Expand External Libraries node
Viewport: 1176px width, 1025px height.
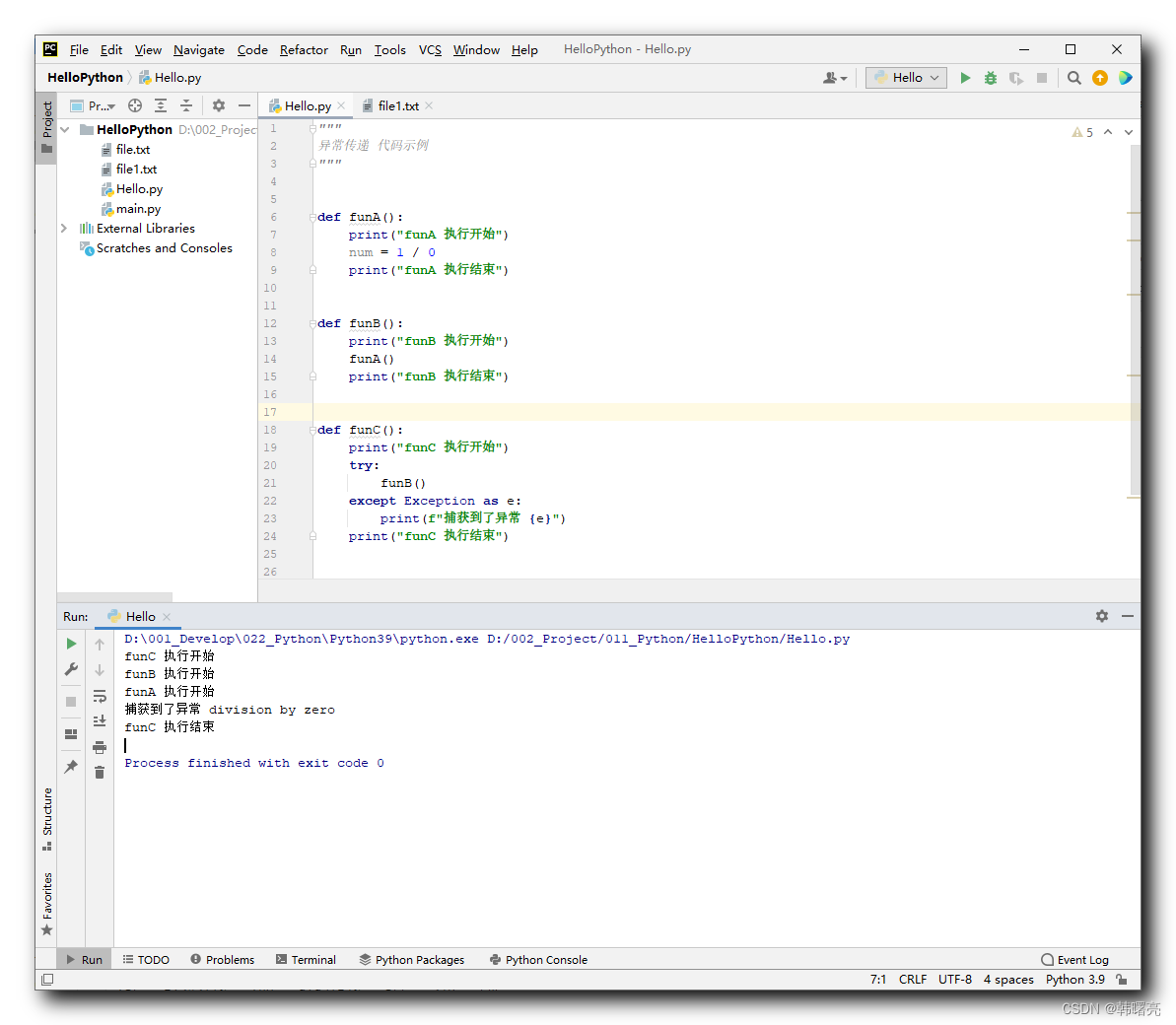[x=64, y=229]
